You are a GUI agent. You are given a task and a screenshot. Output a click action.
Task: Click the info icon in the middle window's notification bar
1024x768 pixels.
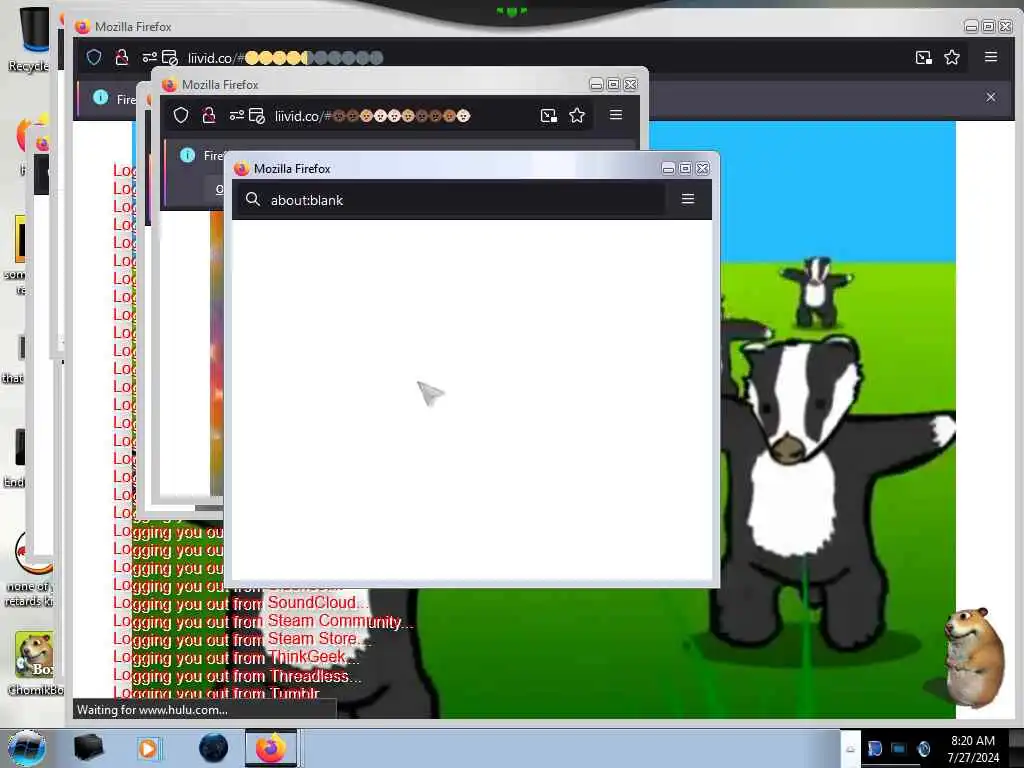[187, 155]
